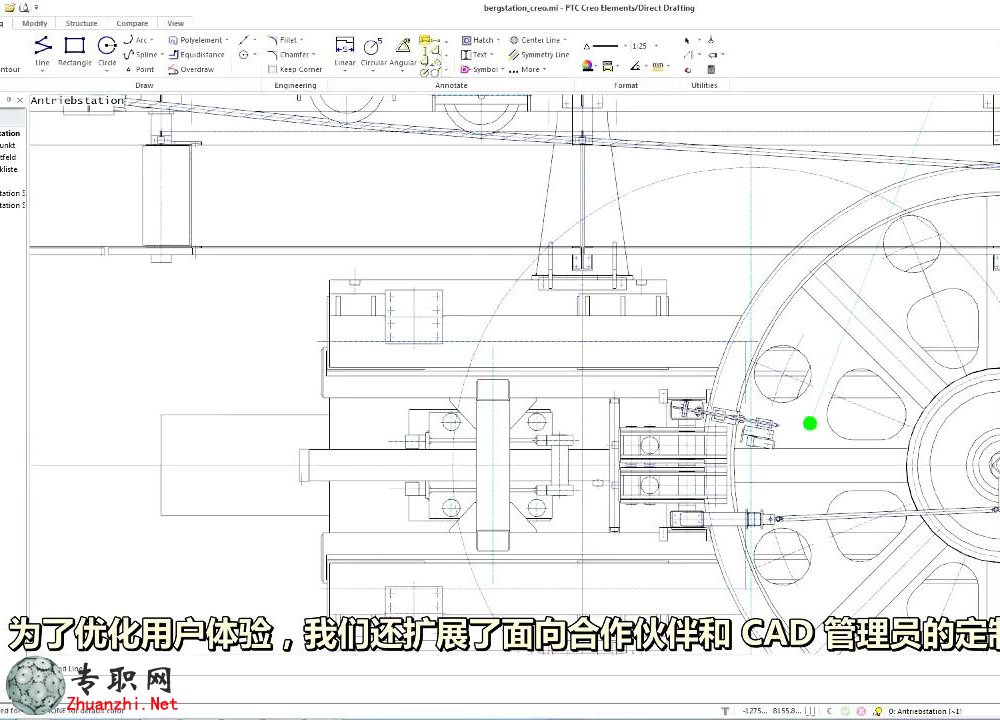Expand the Spline dropdown arrow
This screenshot has width=1000, height=720.
coord(161,54)
